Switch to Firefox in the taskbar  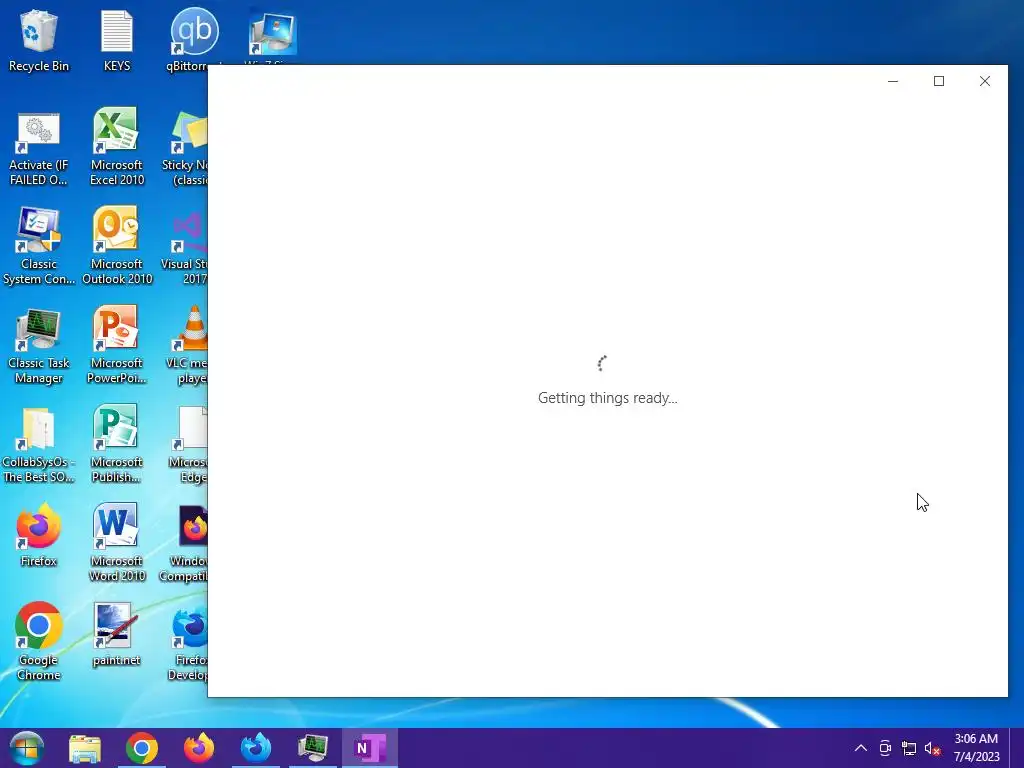pos(199,748)
